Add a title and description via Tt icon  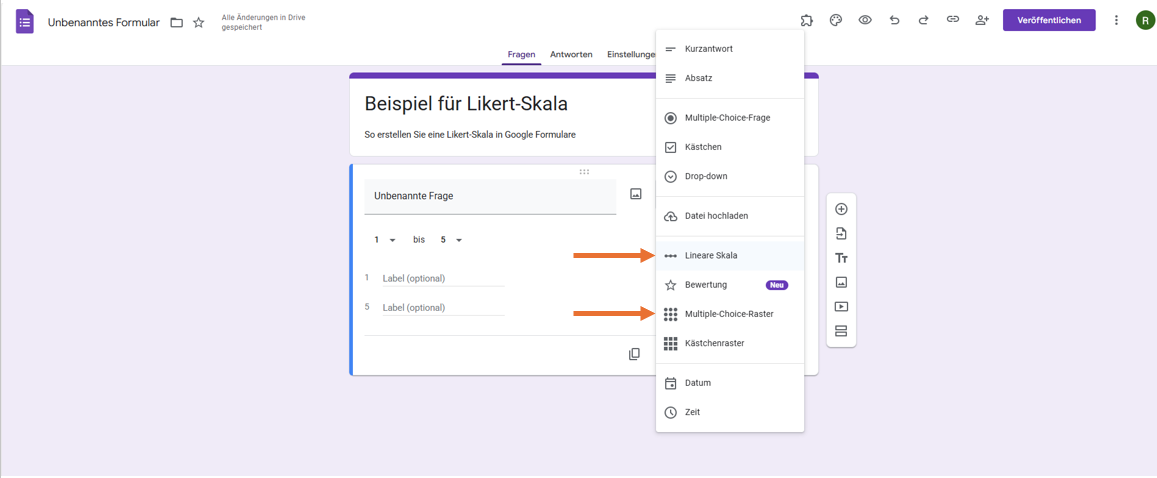point(841,258)
